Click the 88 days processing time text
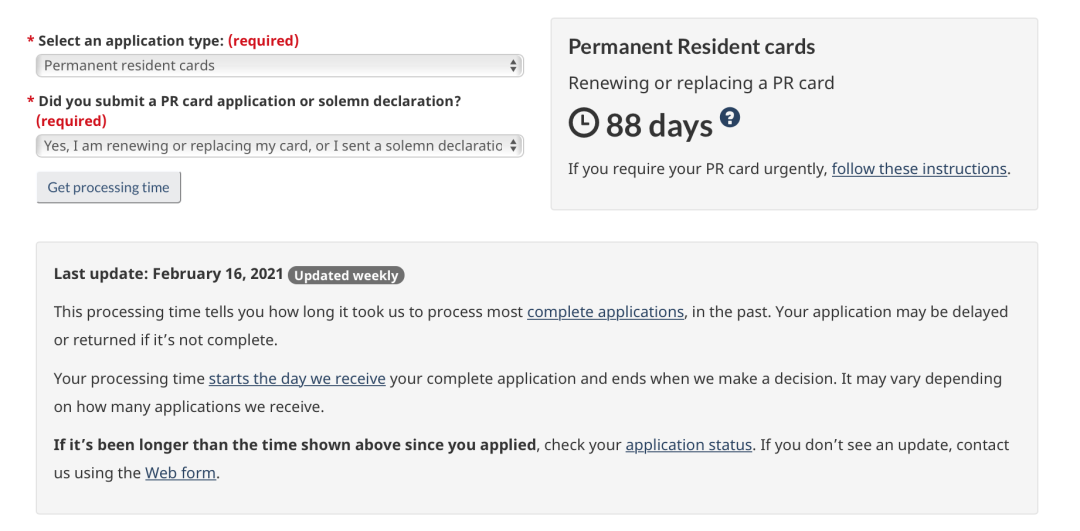 pyautogui.click(x=659, y=125)
